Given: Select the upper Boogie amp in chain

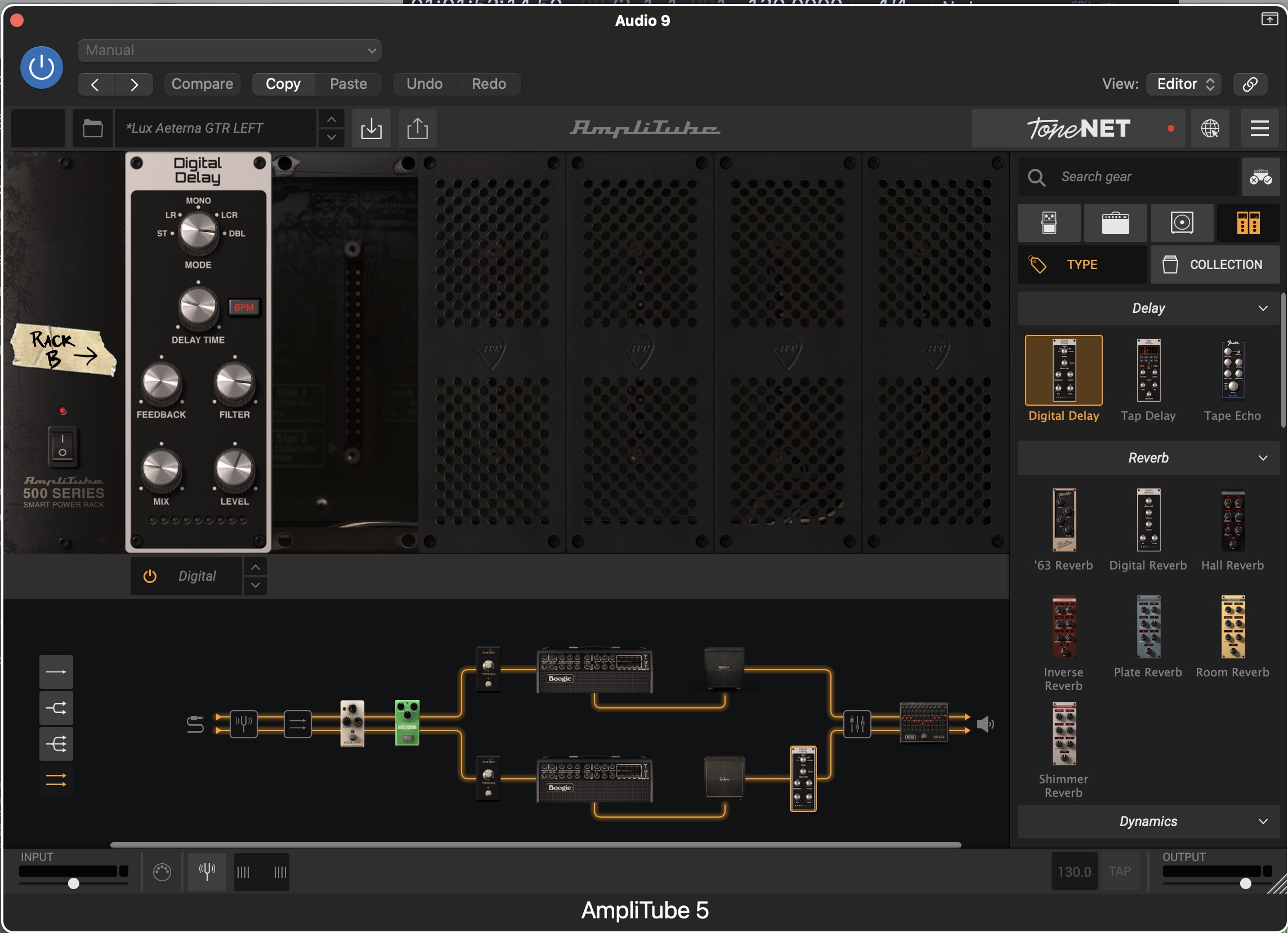Looking at the screenshot, I should click(594, 670).
